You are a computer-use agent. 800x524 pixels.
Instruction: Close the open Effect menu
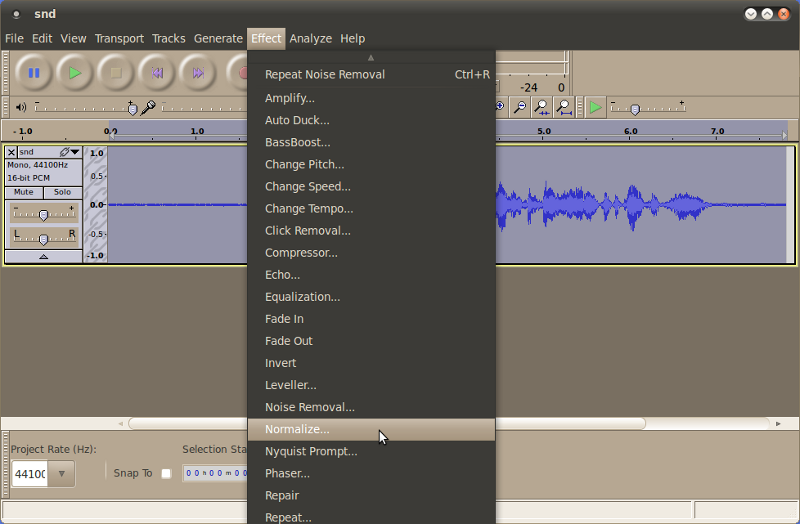[266, 39]
